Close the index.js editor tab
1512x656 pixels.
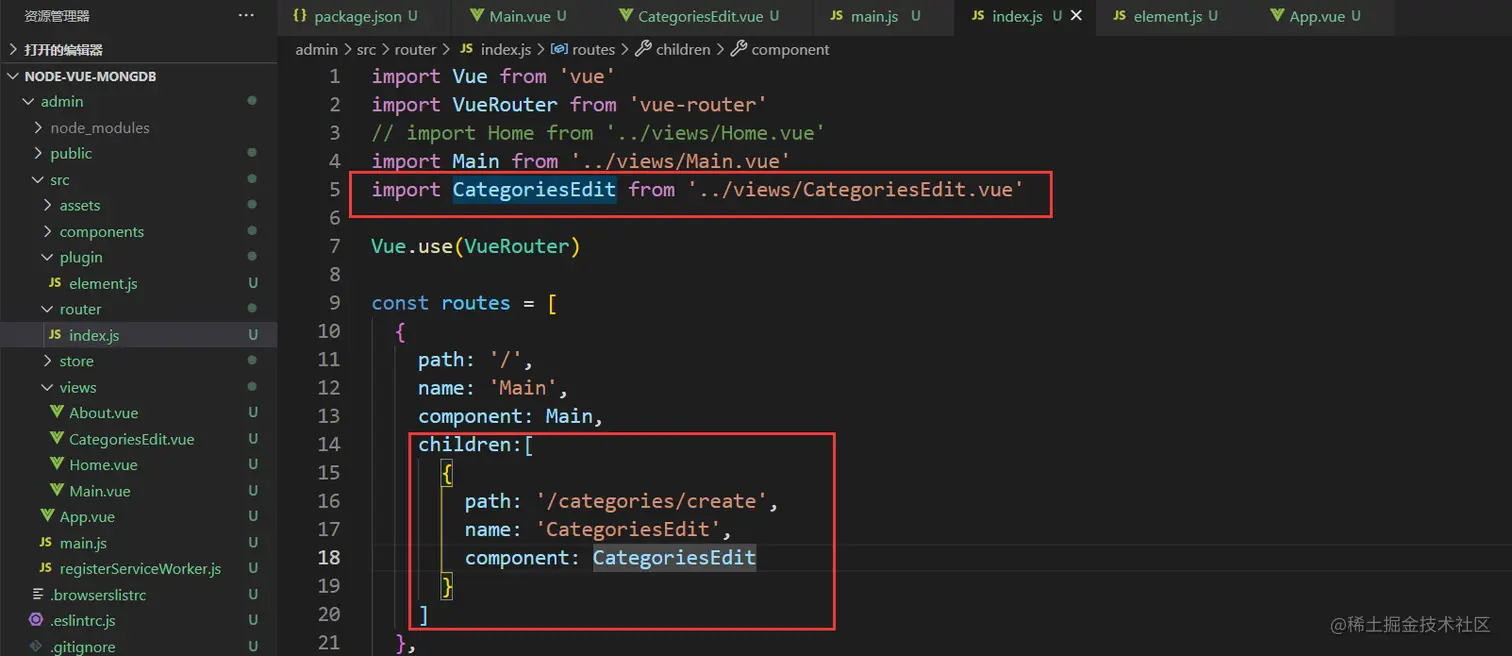pyautogui.click(x=1076, y=16)
